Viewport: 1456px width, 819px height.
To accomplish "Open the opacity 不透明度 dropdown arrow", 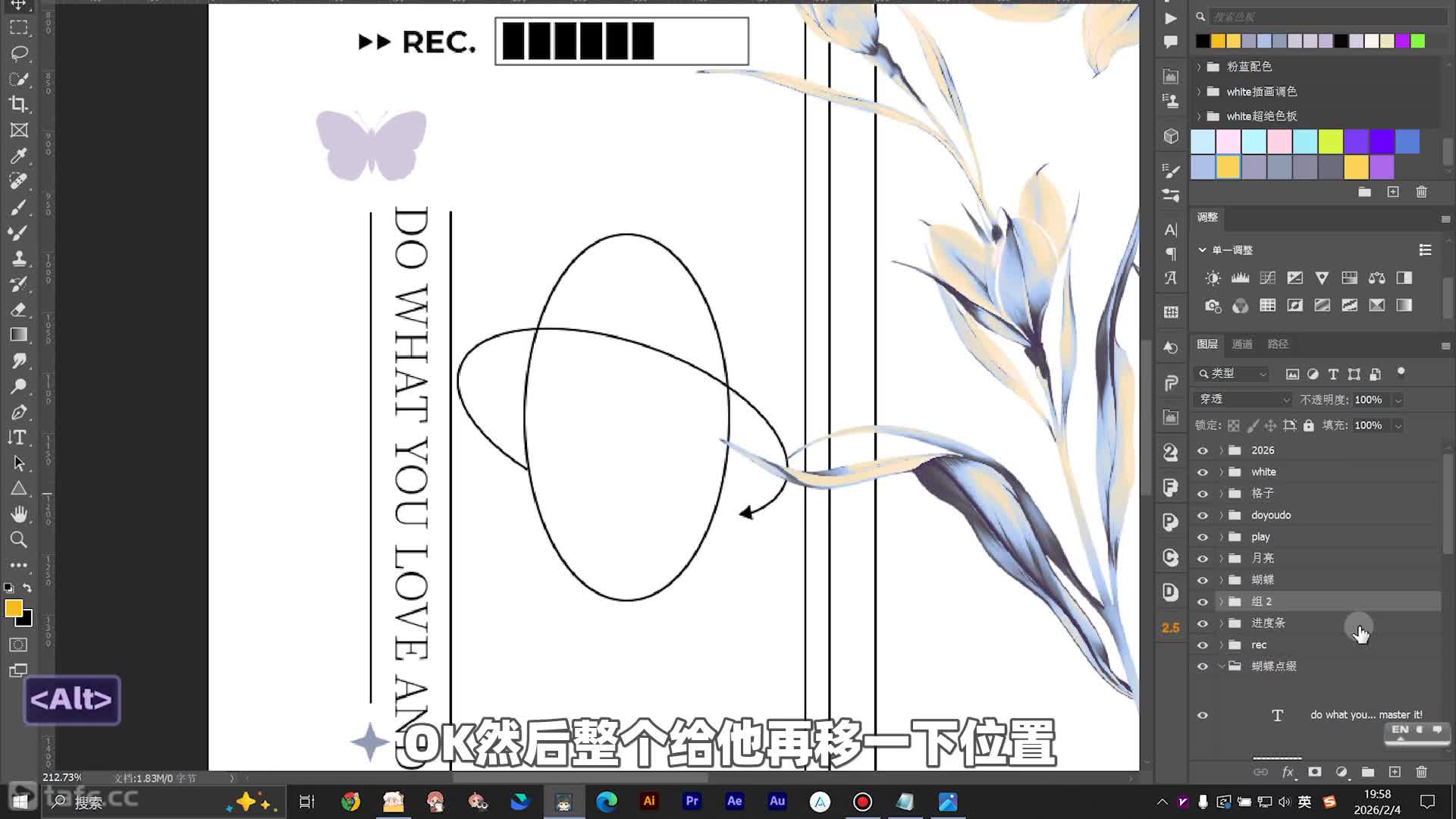I will [1398, 400].
